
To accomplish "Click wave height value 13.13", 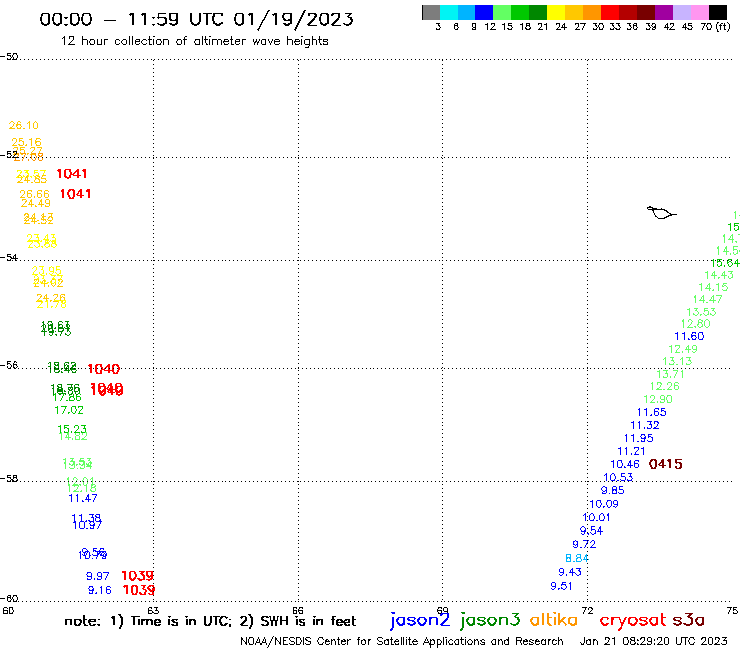I will click(x=677, y=361).
